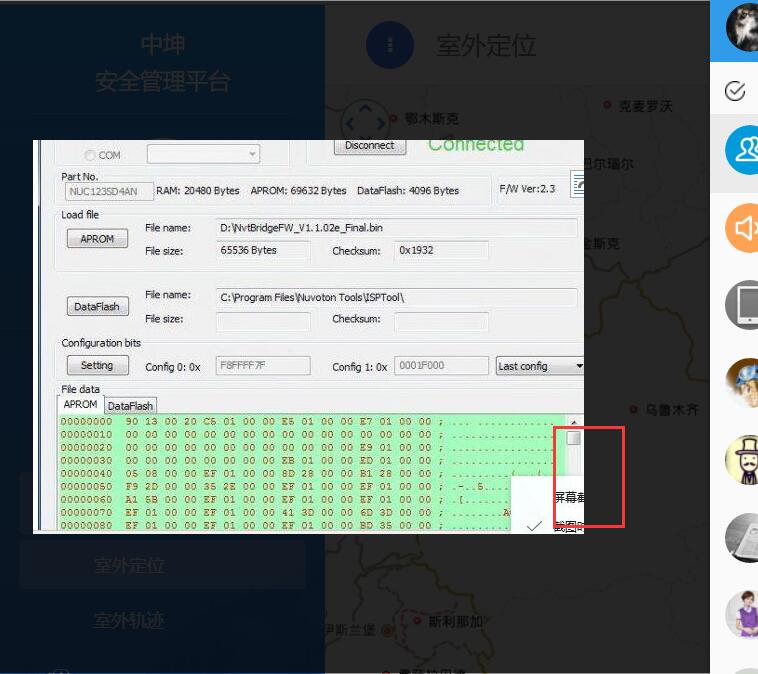Click the 克麦罗沃 map marker
Image resolution: width=758 pixels, height=674 pixels.
[607, 104]
